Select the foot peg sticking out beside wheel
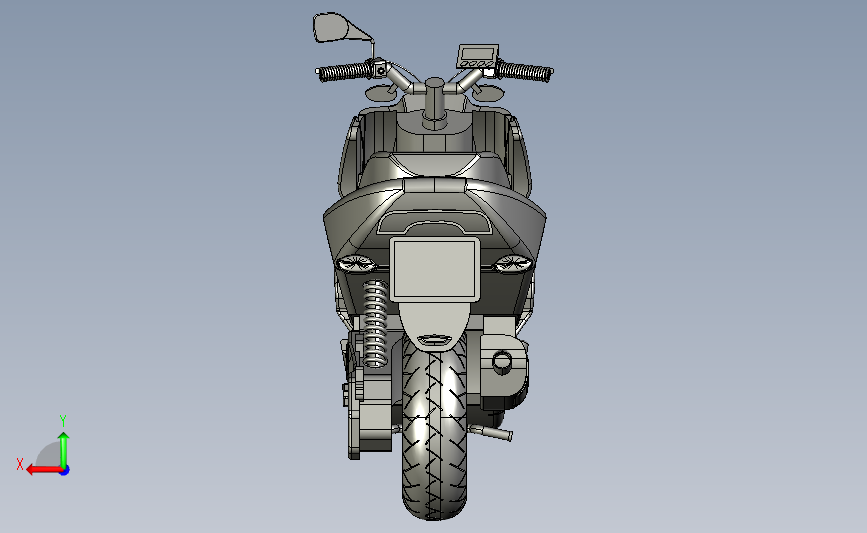 click(x=491, y=433)
